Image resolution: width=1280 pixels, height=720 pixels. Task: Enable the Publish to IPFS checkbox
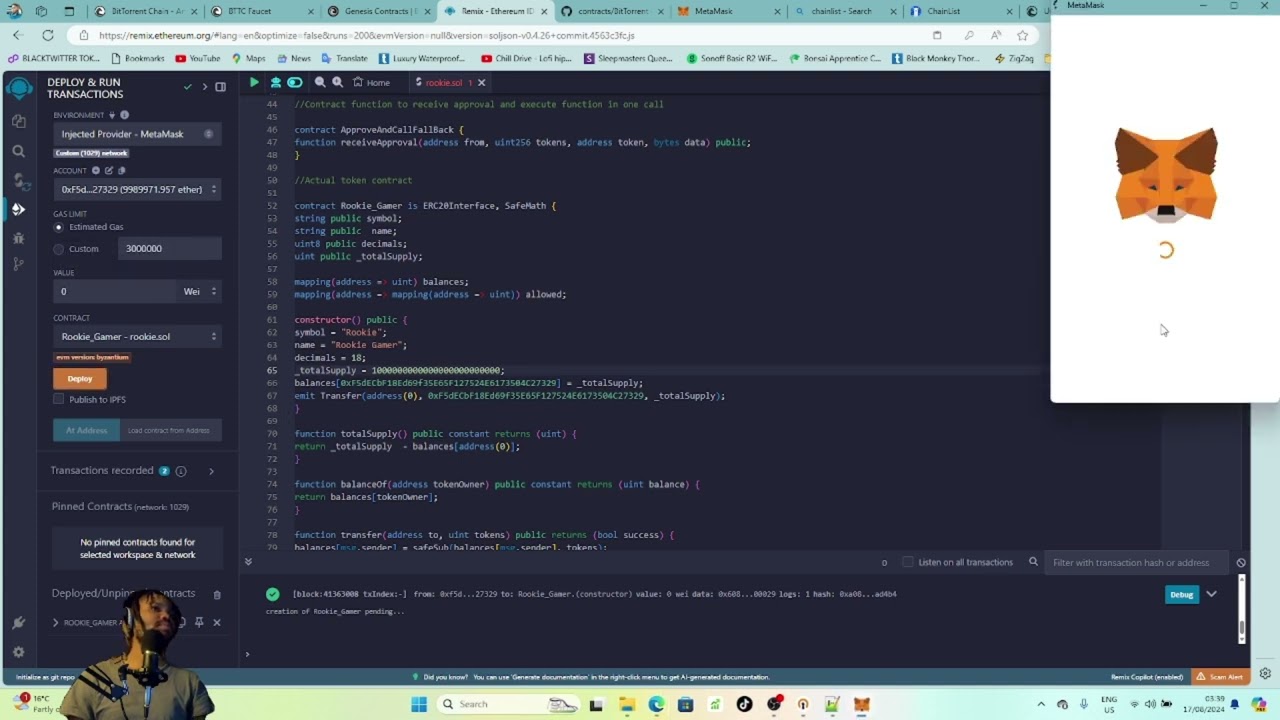pyautogui.click(x=59, y=399)
